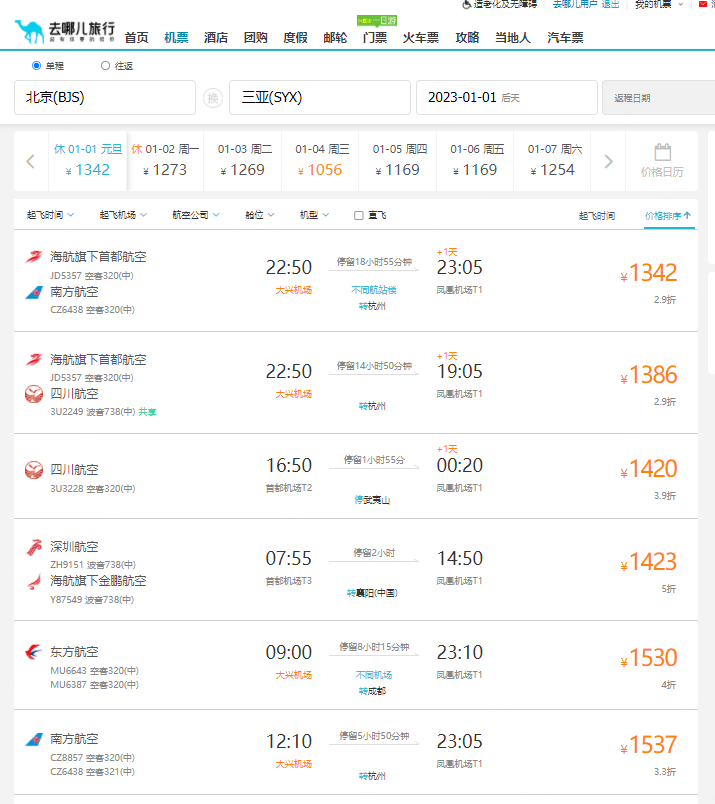Sort results by 起飞时间 on right

point(597,216)
